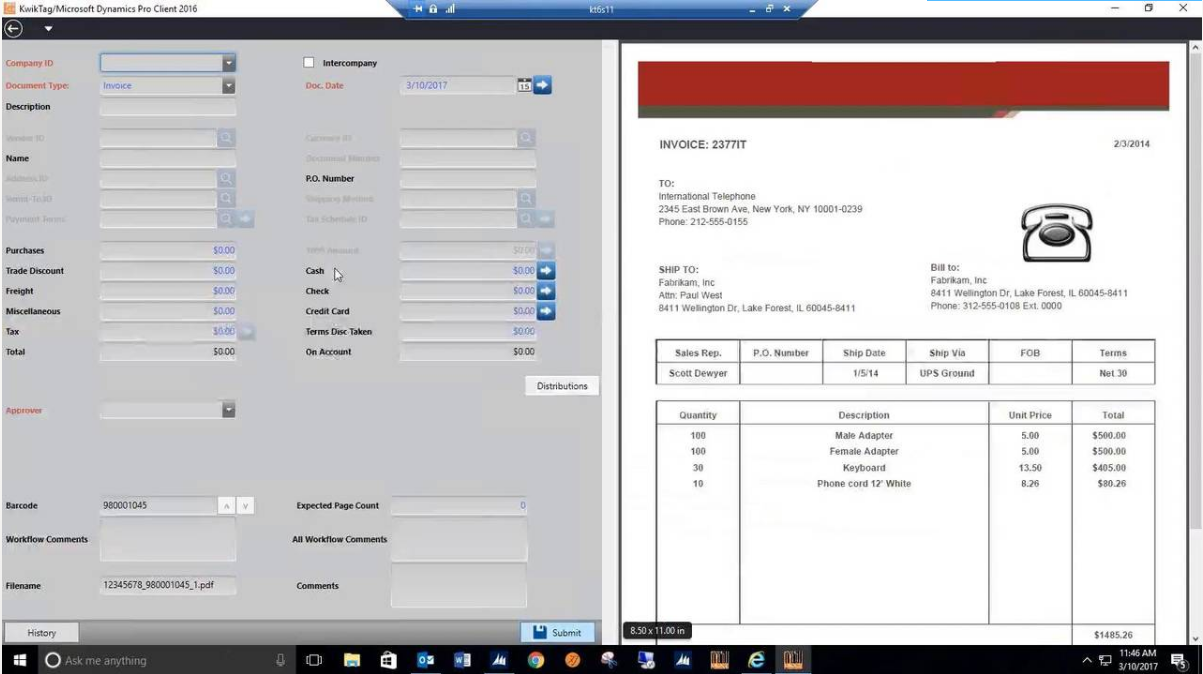Click the blue arrow next to Check amount
Image resolution: width=1203 pixels, height=674 pixels.
tap(546, 291)
